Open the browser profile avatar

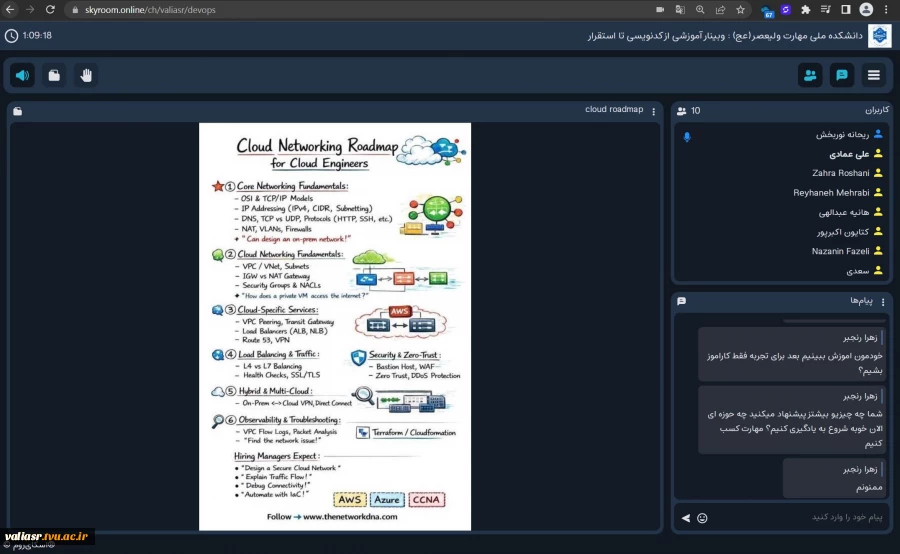pos(866,9)
